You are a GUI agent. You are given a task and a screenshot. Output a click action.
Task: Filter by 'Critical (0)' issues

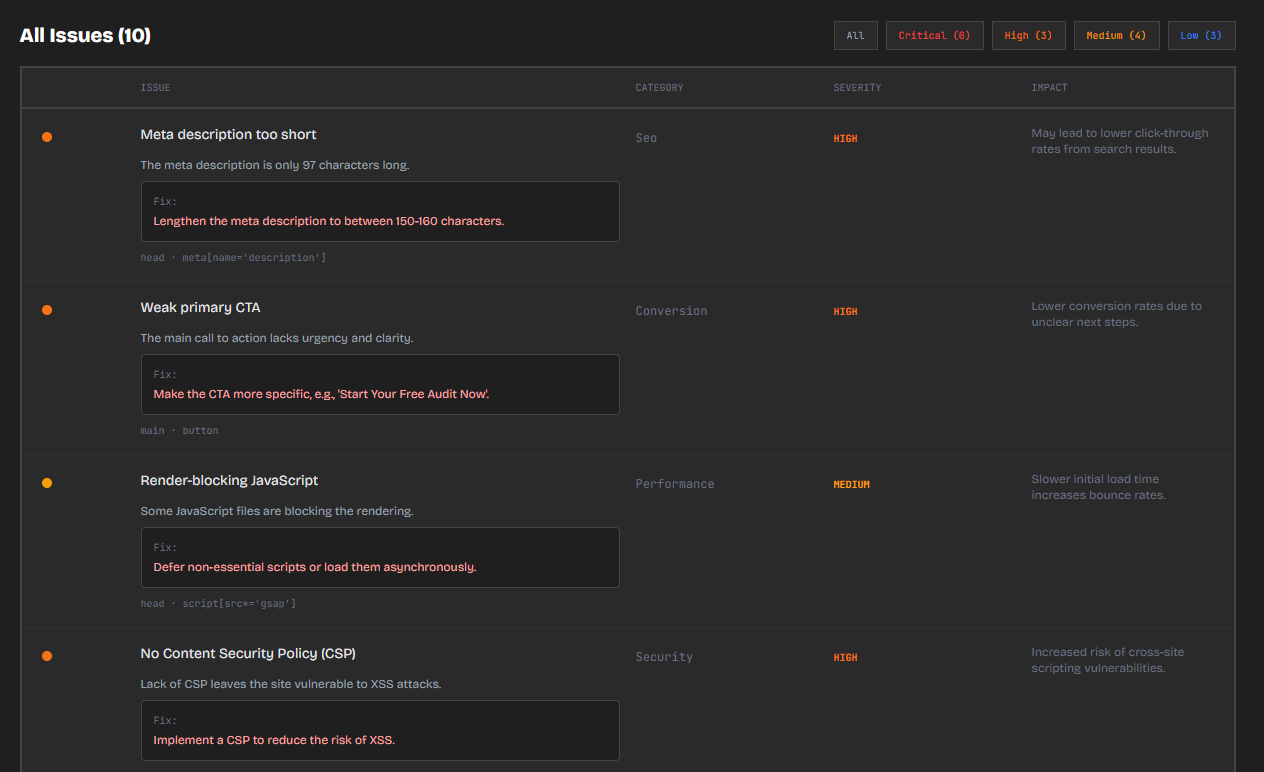[934, 34]
